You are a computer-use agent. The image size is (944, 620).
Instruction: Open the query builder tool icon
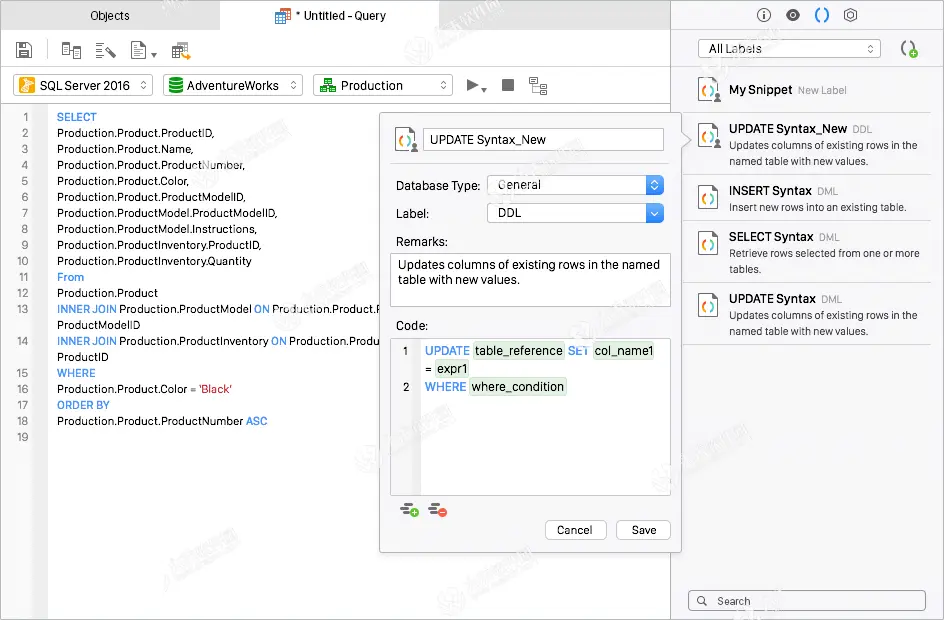[71, 51]
